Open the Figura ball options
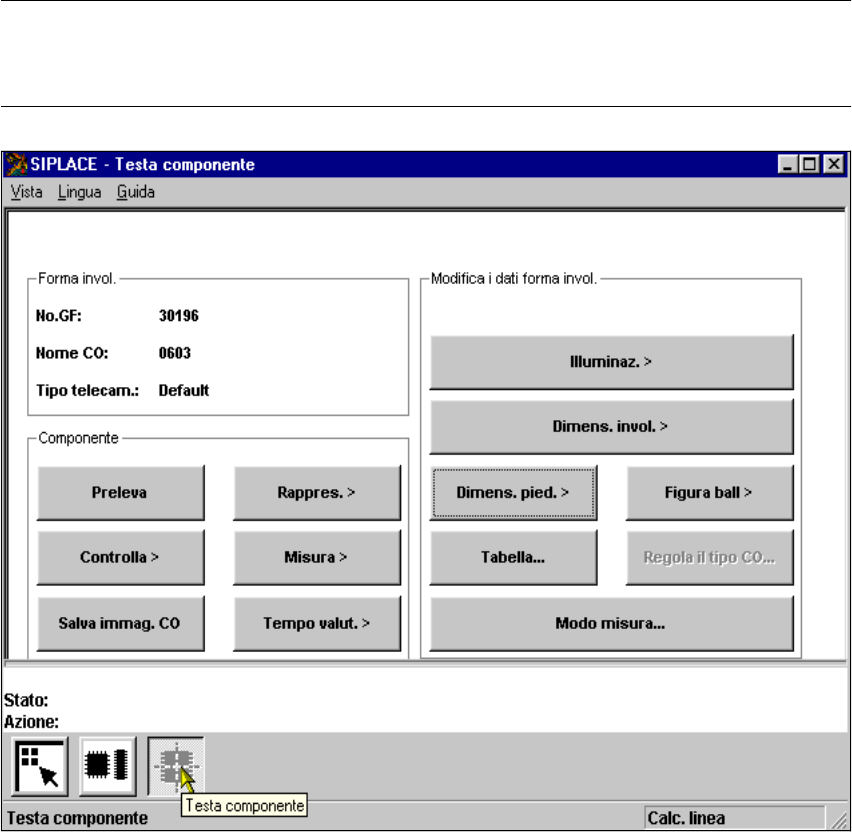852x832 pixels. point(709,492)
